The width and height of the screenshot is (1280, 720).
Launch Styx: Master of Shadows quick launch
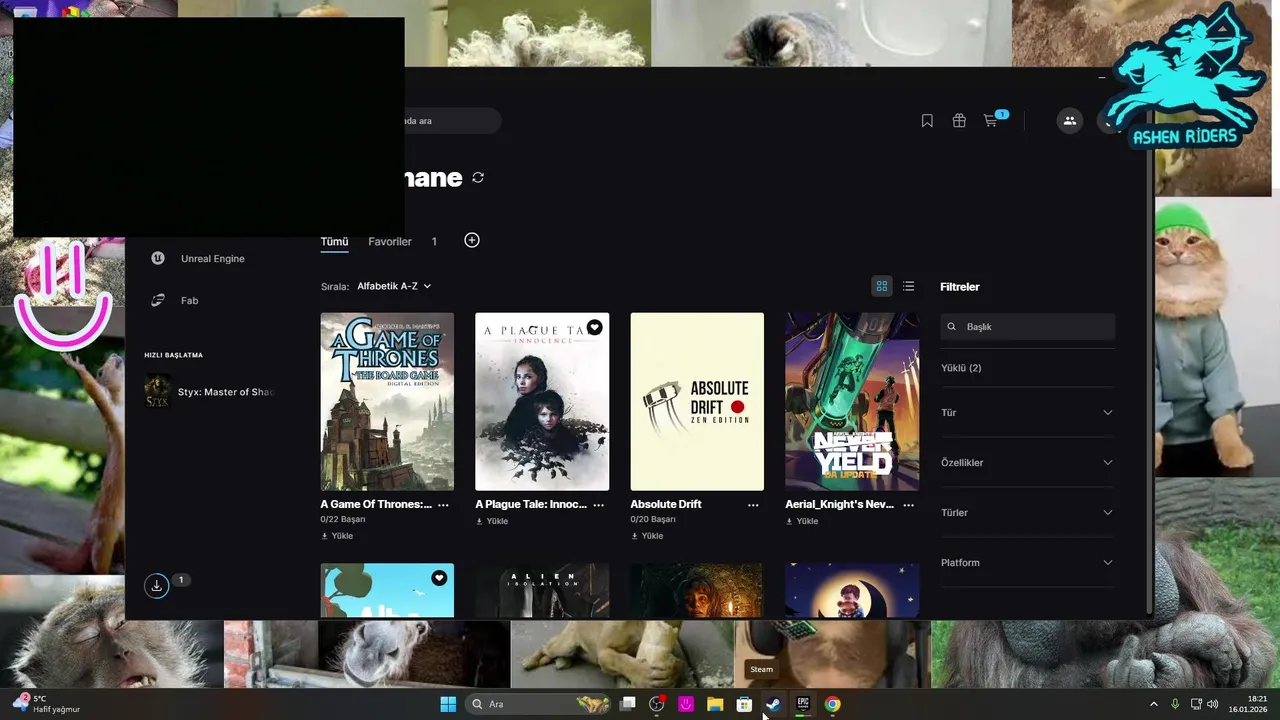(x=209, y=392)
